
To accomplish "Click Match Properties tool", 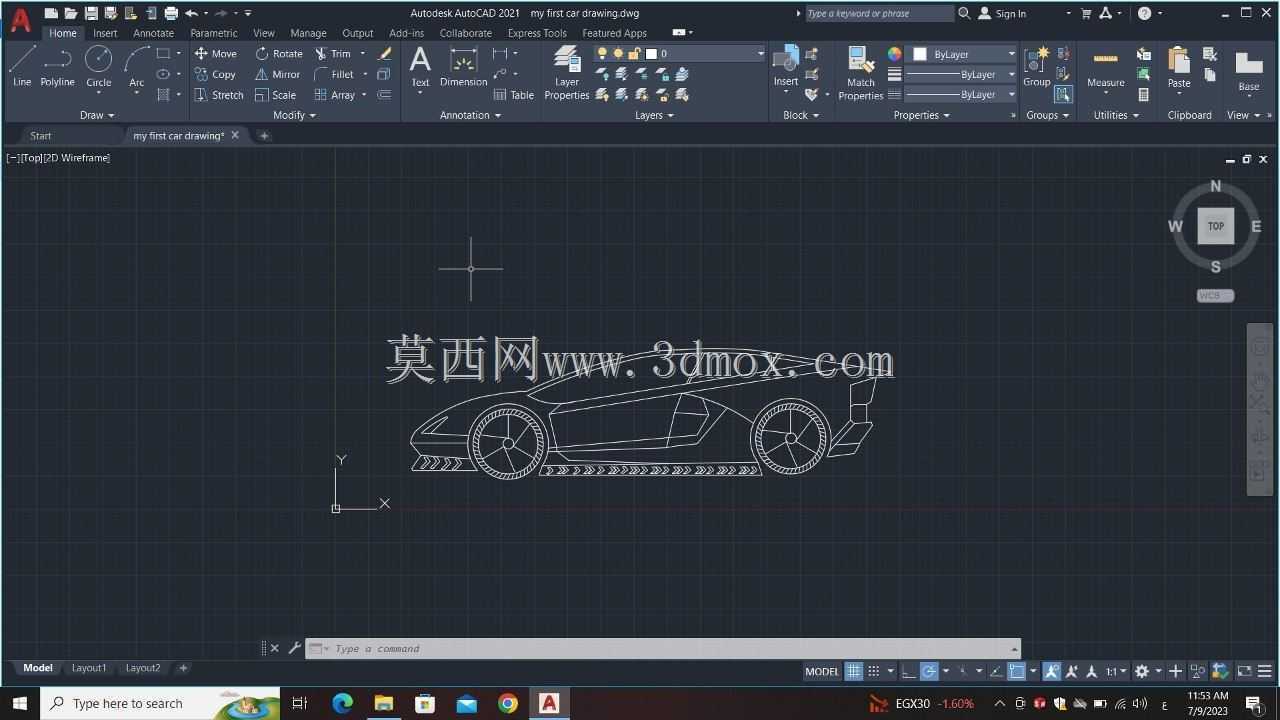I will pos(860,72).
